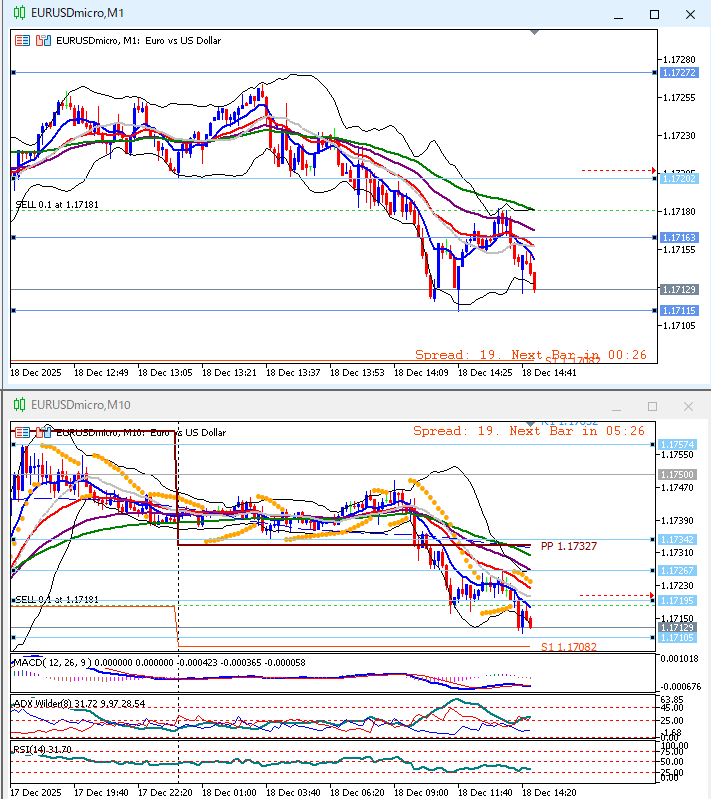Select the 1.17272 horizontal line price label
This screenshot has width=711, height=799.
[679, 73]
